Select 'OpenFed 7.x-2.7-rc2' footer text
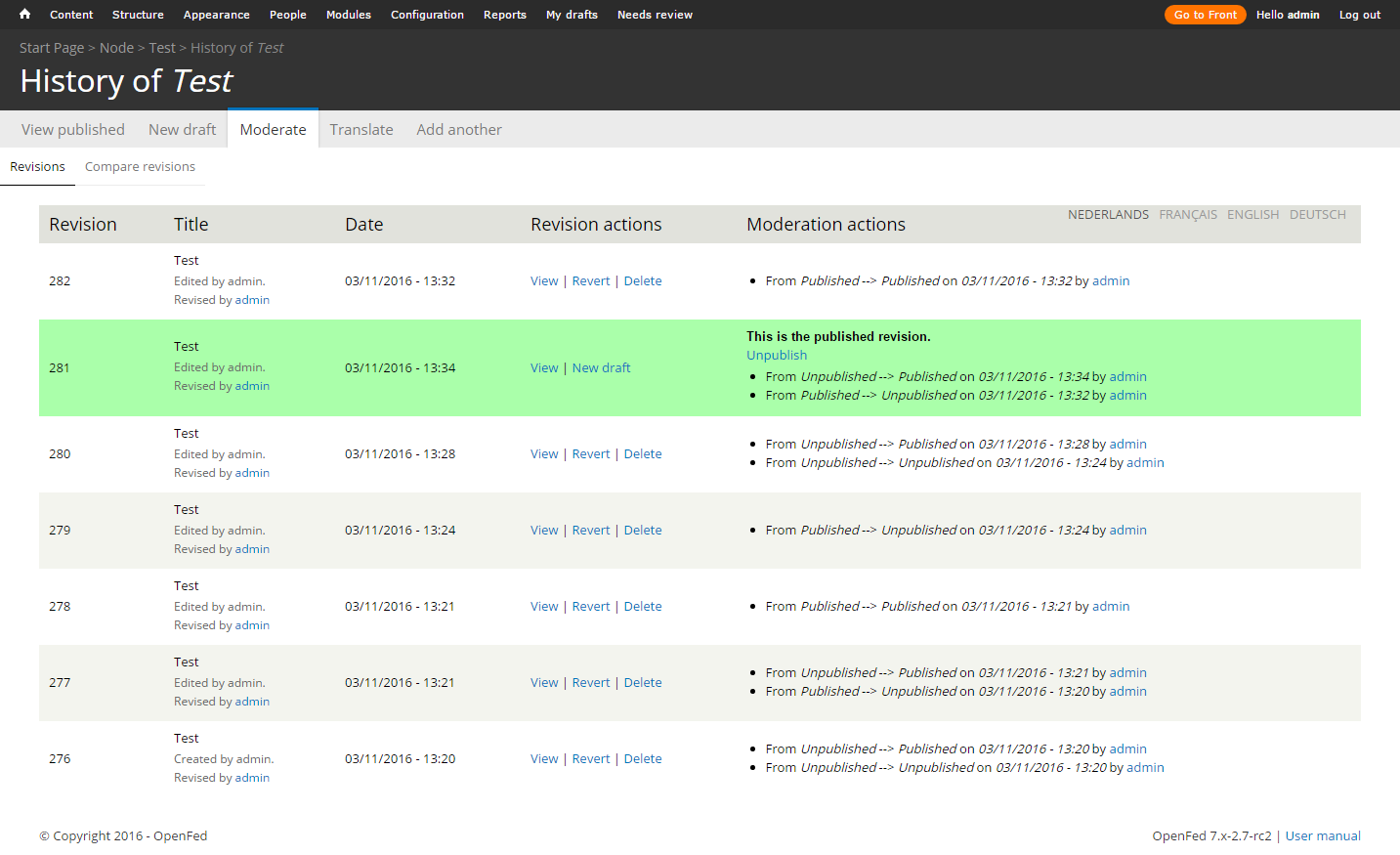This screenshot has height=855, width=1400. point(1211,836)
